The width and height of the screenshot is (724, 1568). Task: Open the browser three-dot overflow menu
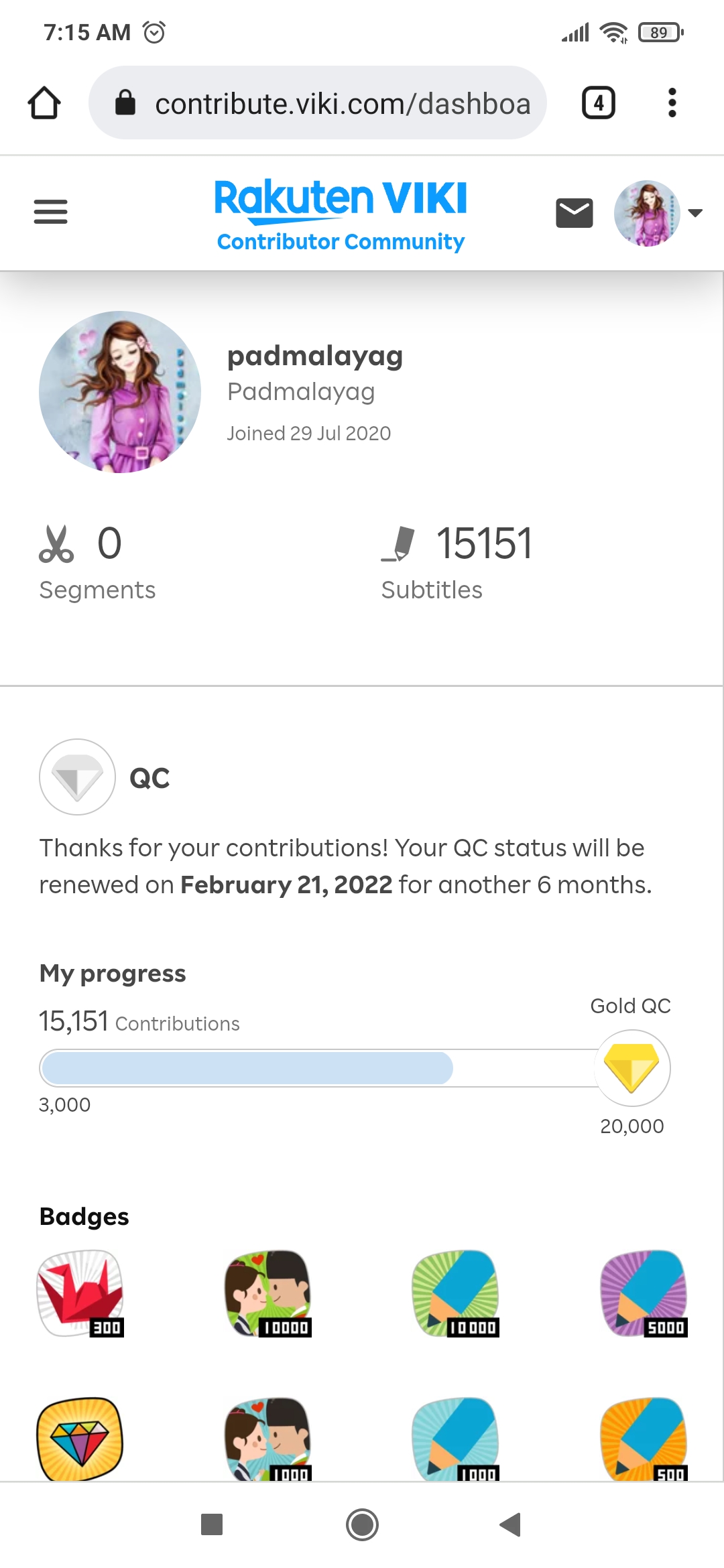[x=672, y=103]
